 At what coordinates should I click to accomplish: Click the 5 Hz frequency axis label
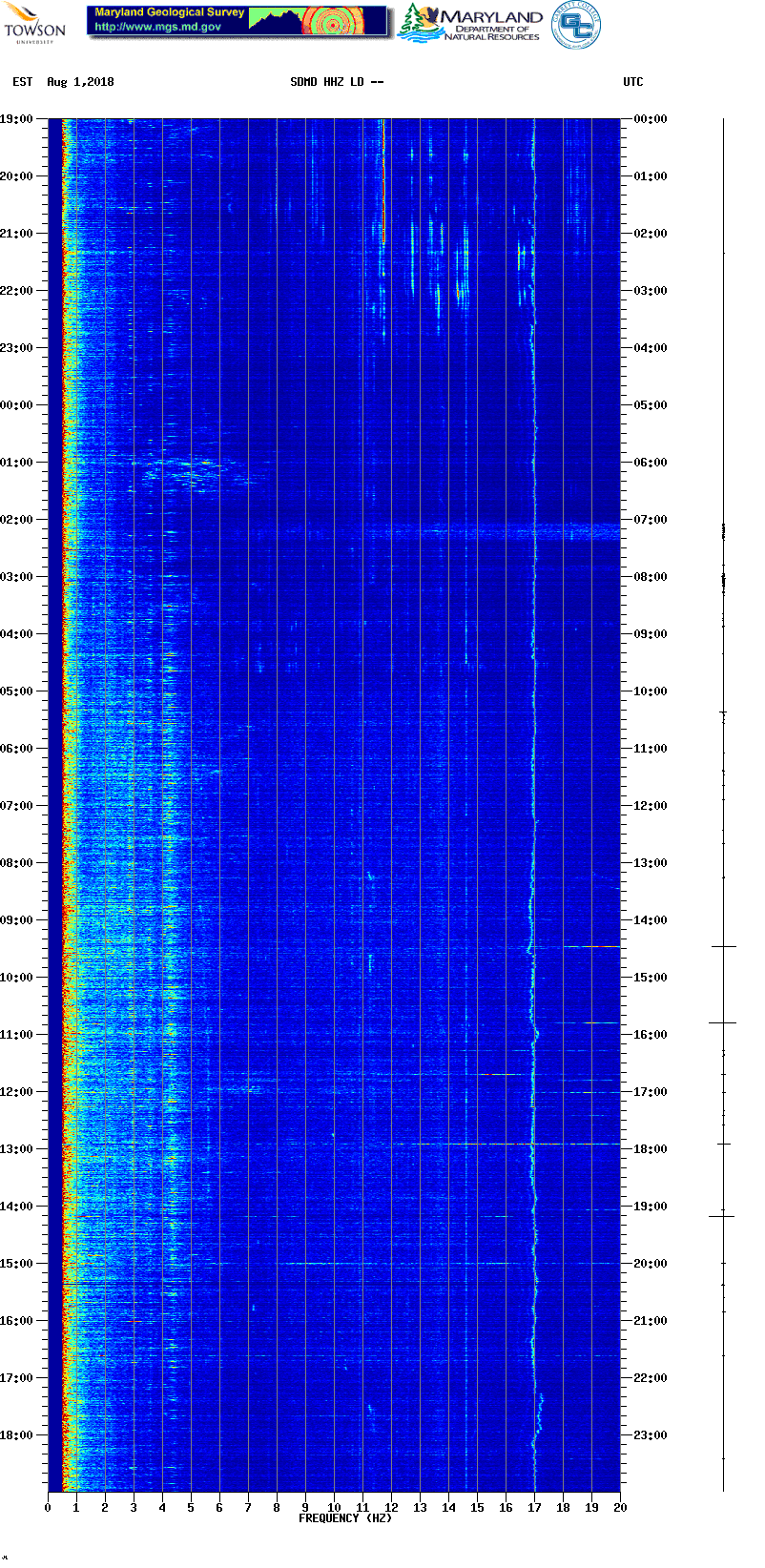191,1508
